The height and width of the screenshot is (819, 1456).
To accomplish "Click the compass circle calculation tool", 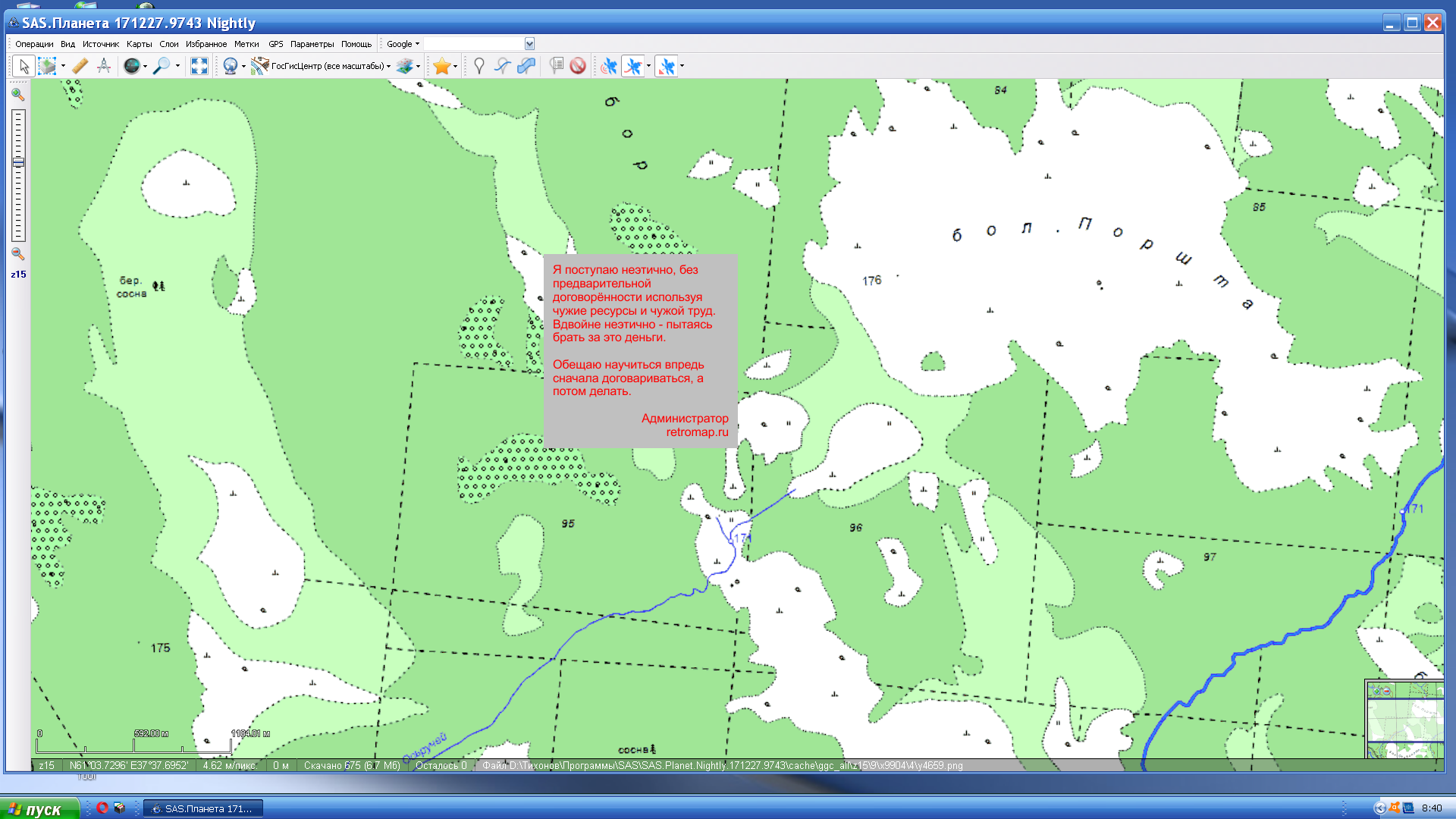I will (104, 66).
